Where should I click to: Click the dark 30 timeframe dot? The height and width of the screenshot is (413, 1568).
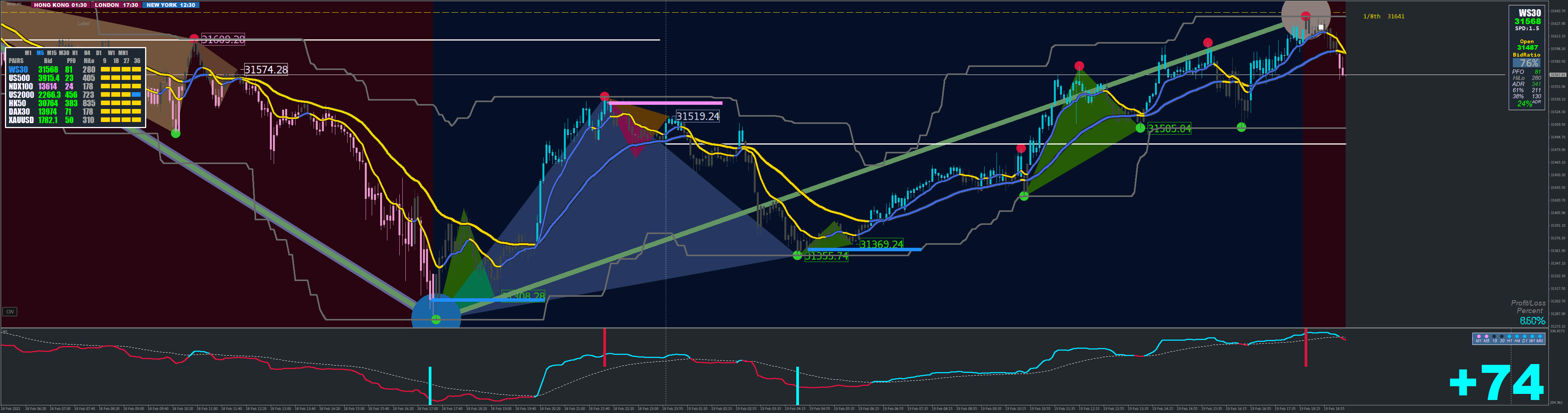(x=1502, y=337)
